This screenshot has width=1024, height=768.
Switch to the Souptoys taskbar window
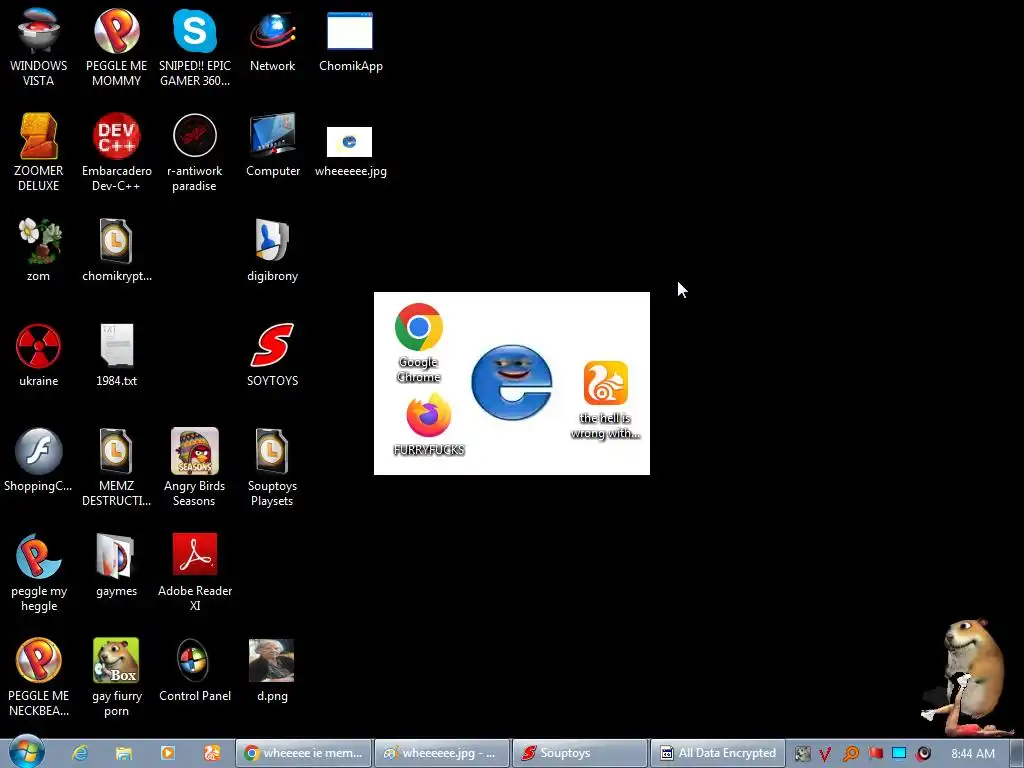[580, 753]
